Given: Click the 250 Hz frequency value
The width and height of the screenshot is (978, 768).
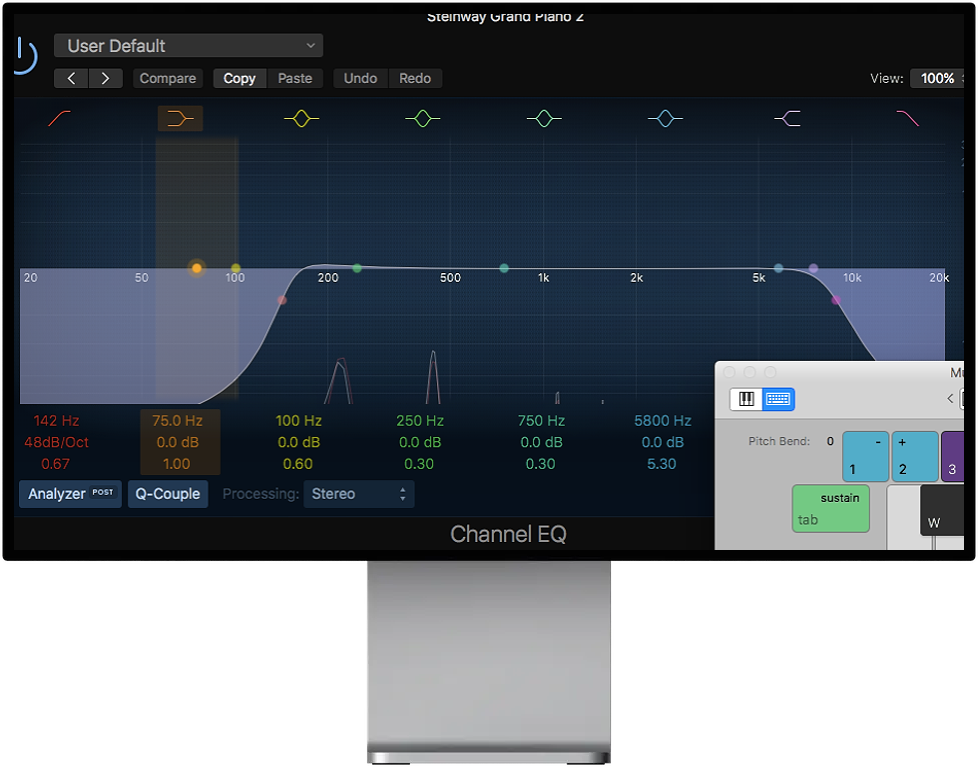Looking at the screenshot, I should 420,421.
